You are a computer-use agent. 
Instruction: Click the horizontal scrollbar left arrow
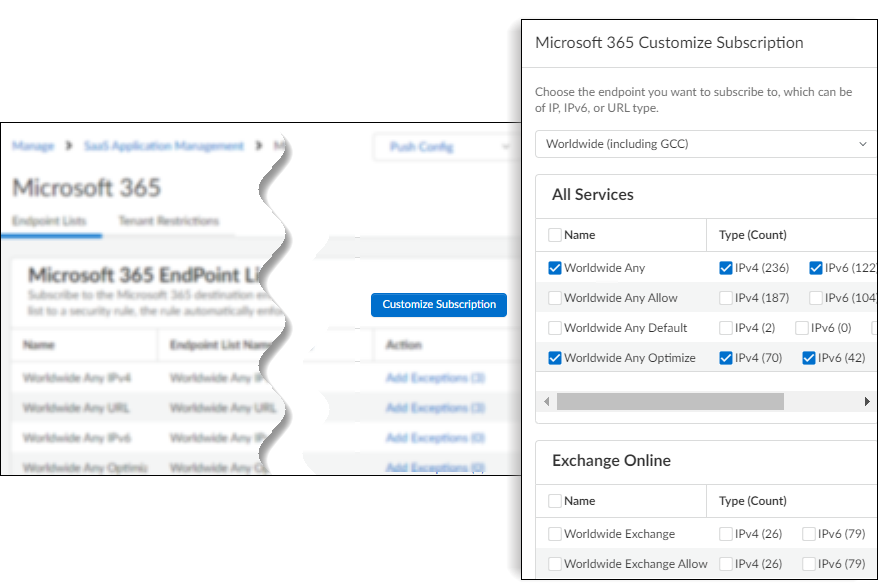coord(546,402)
